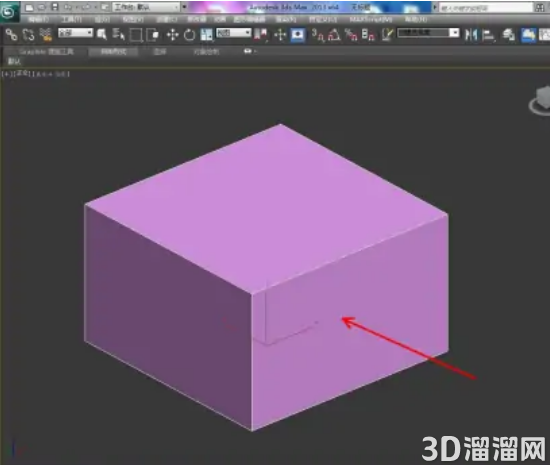This screenshot has width=550, height=465.
Task: Select the Bind to Space Warp tool
Action: coord(46,34)
